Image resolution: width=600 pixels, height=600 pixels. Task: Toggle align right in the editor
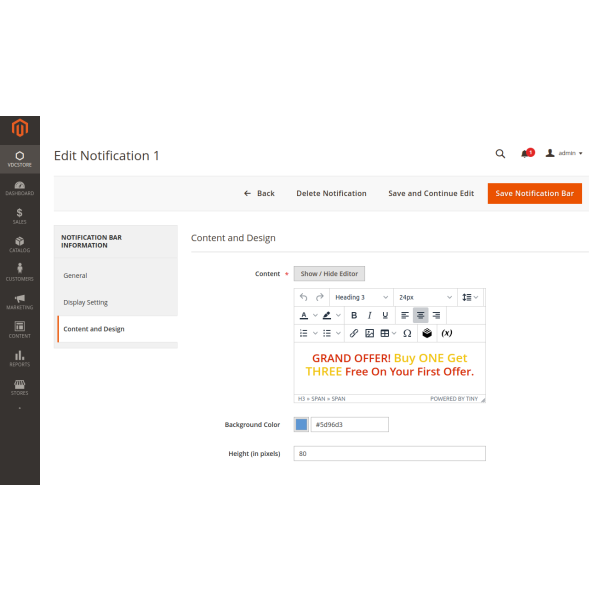pyautogui.click(x=436, y=315)
